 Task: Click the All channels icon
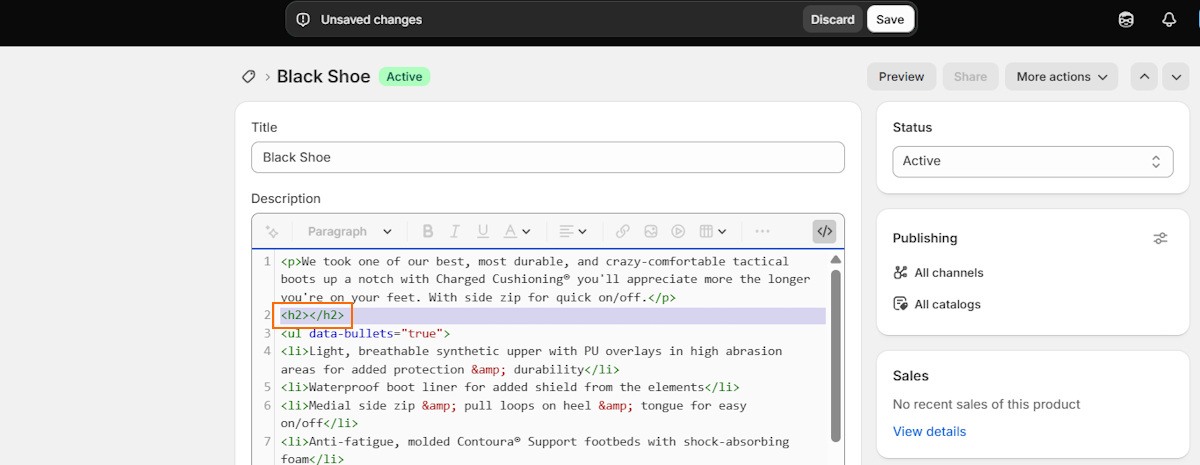point(901,273)
